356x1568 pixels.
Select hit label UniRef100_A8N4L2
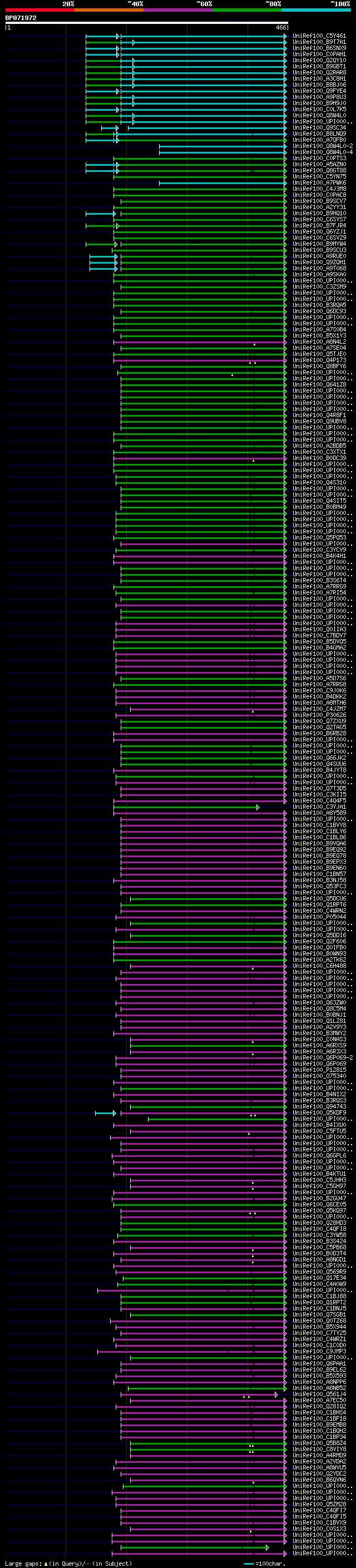click(x=319, y=342)
